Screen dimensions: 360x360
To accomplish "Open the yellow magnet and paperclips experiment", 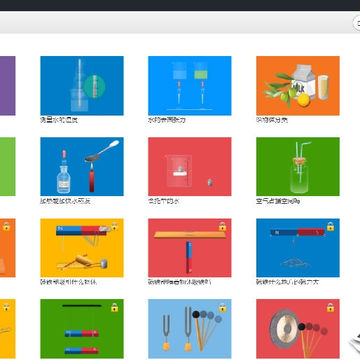I will tap(82, 248).
